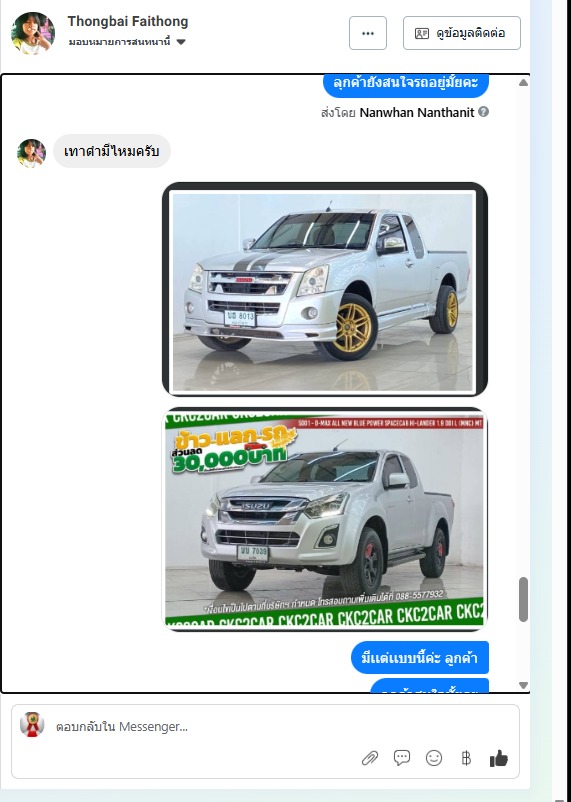Click the chat scrollbar thumb
Viewport: 571px width, 802px height.
pyautogui.click(x=523, y=599)
